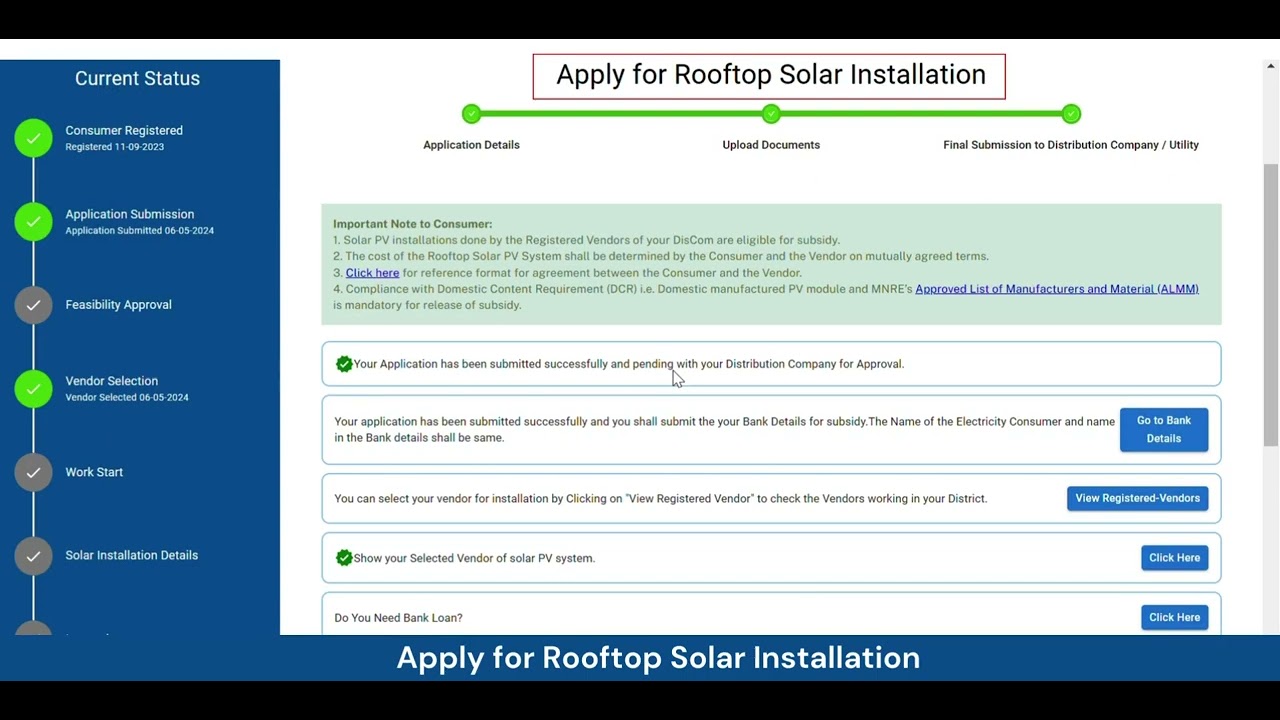Open View Registered-Vendors list
The width and height of the screenshot is (1280, 720).
(1137, 498)
